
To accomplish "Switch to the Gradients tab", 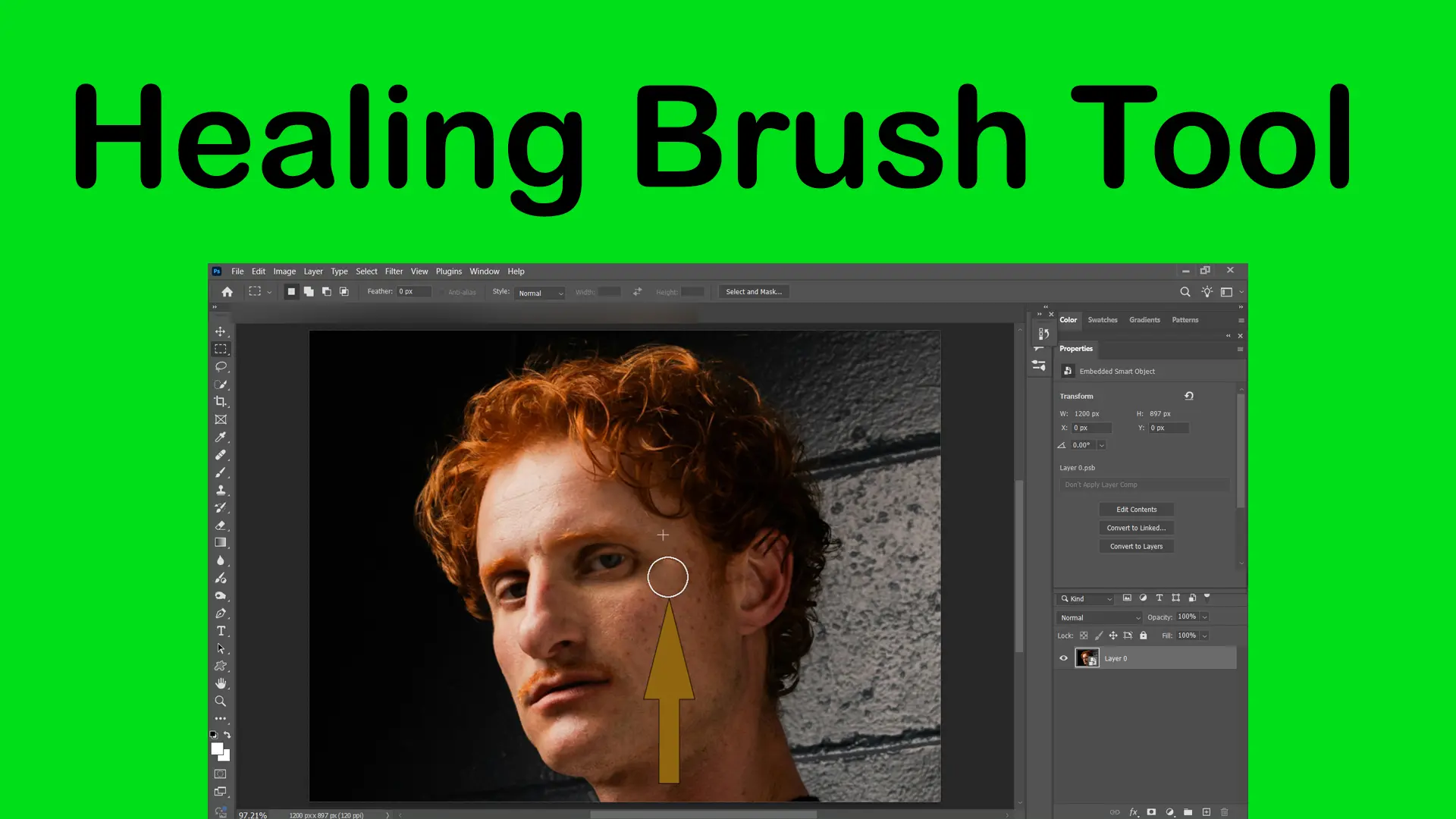I will [1144, 320].
